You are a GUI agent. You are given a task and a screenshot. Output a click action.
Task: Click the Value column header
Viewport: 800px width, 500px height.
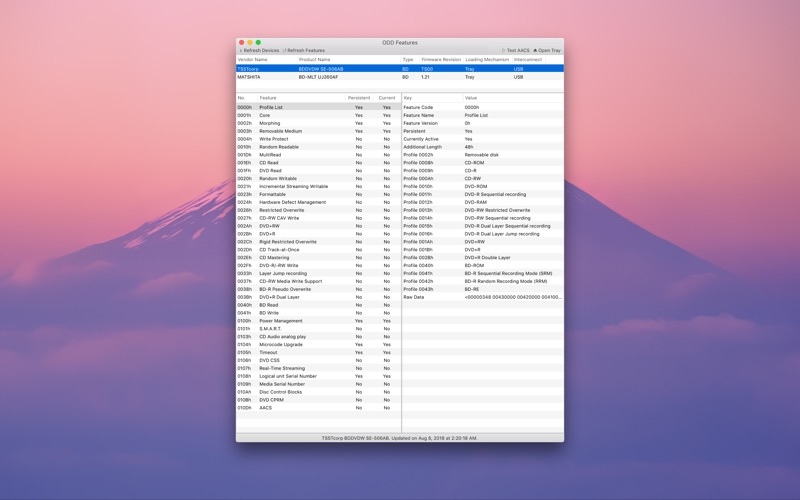point(513,98)
